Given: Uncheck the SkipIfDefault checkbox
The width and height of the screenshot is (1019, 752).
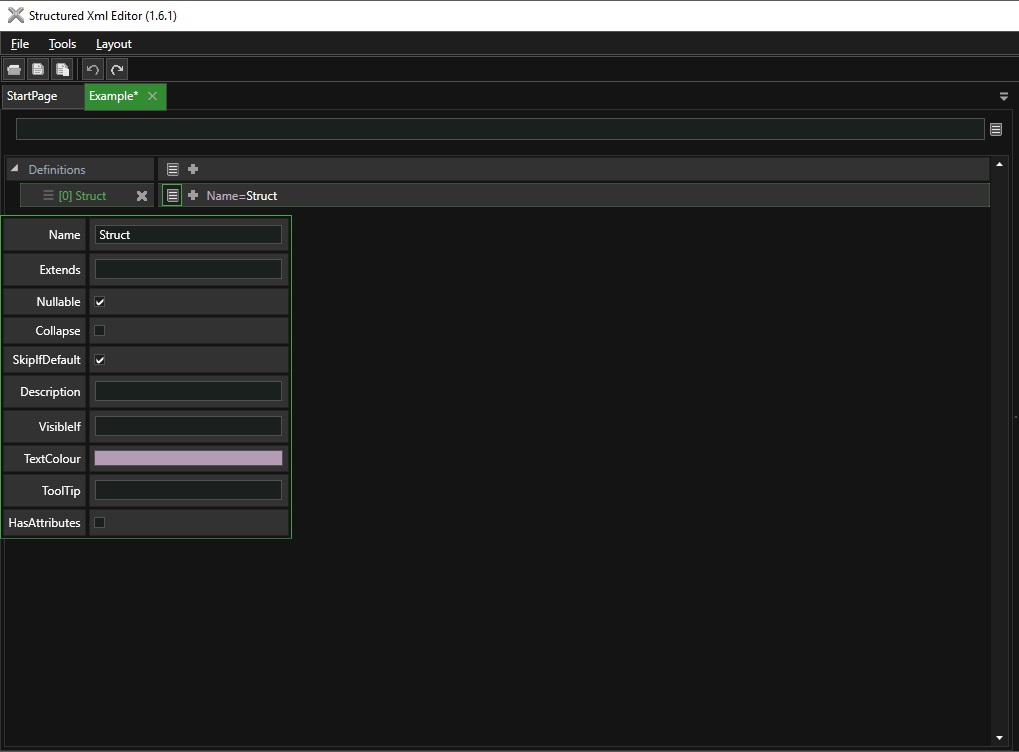Looking at the screenshot, I should click(99, 359).
